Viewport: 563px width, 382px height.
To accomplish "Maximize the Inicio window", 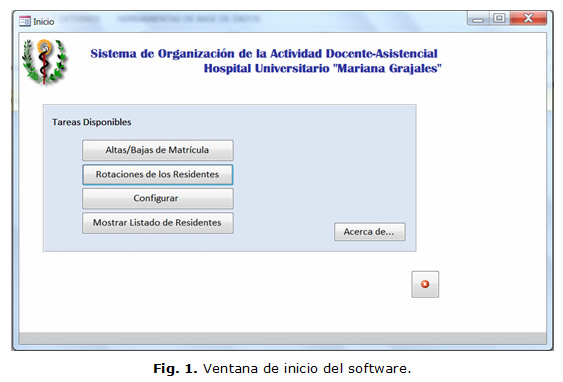I will point(499,18).
